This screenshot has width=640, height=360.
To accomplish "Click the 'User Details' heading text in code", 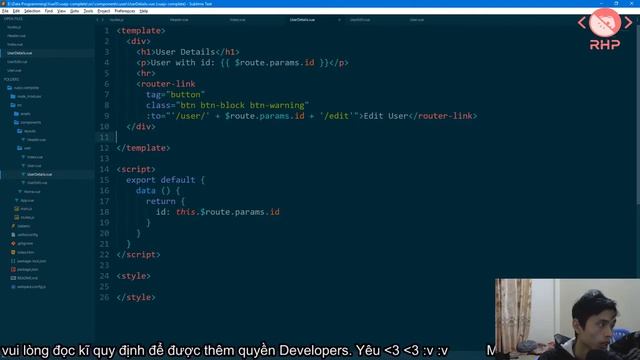I will tap(185, 52).
